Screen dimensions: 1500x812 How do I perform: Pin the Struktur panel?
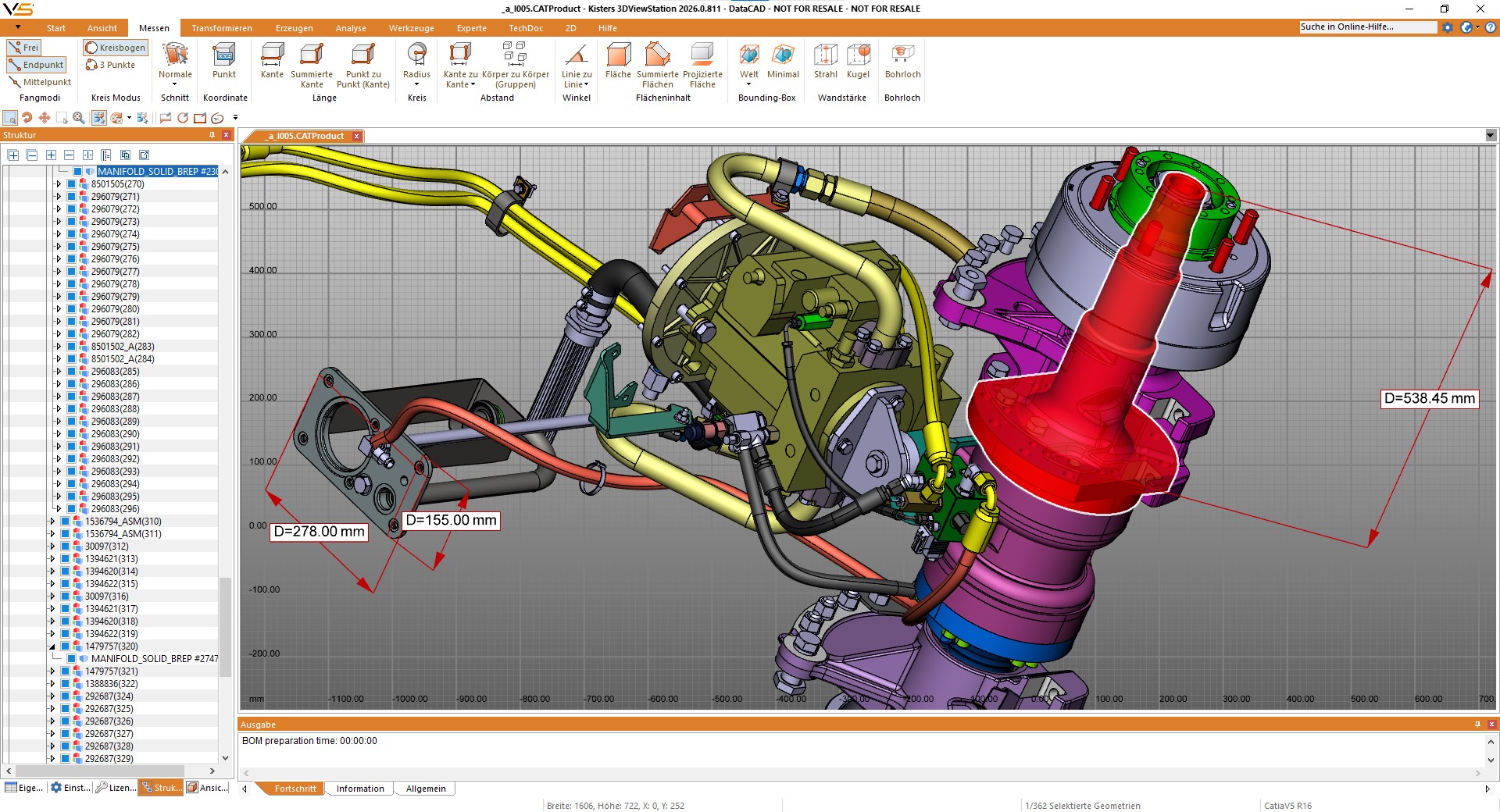tap(212, 135)
